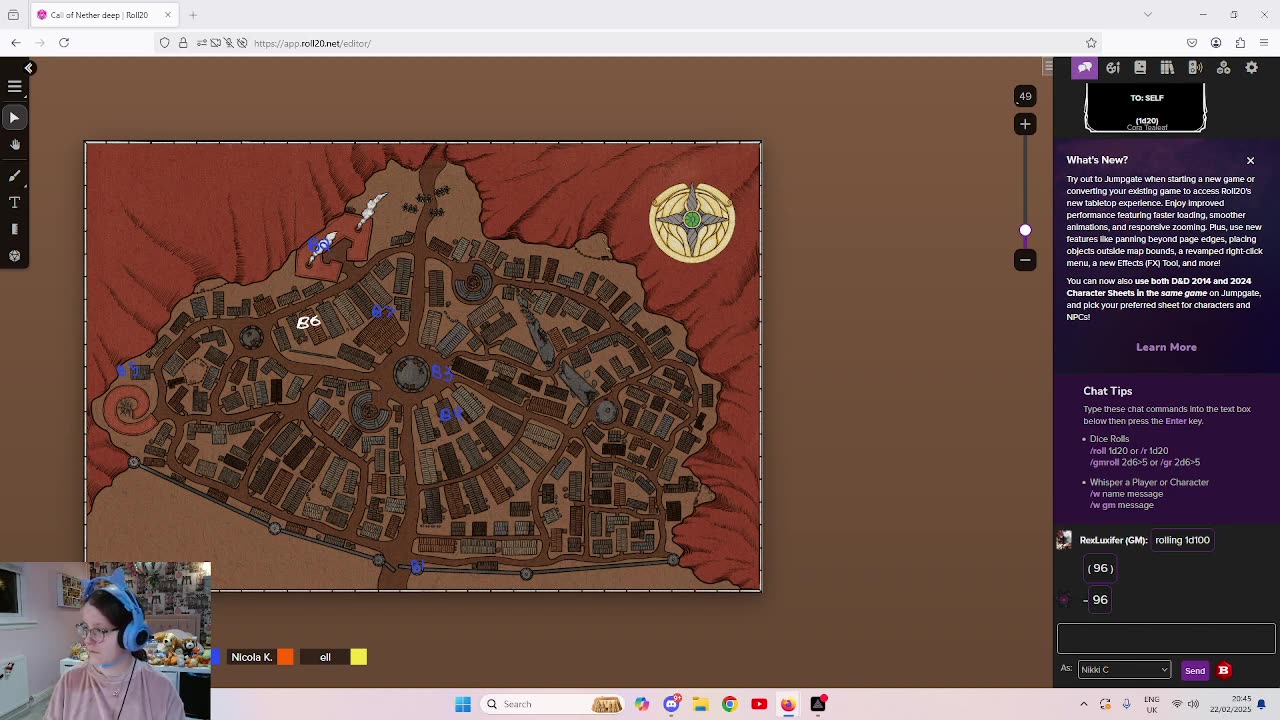Open YouTube app from the taskbar
Image resolution: width=1280 pixels, height=720 pixels.
[759, 704]
